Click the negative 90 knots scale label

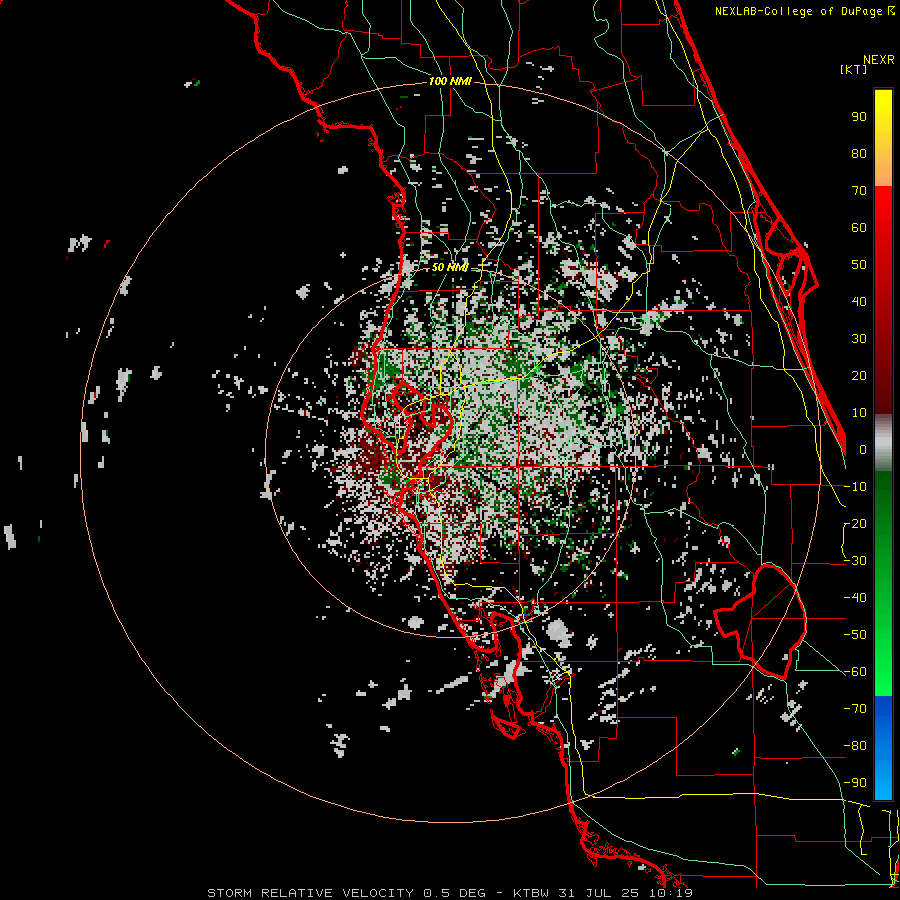855,783
